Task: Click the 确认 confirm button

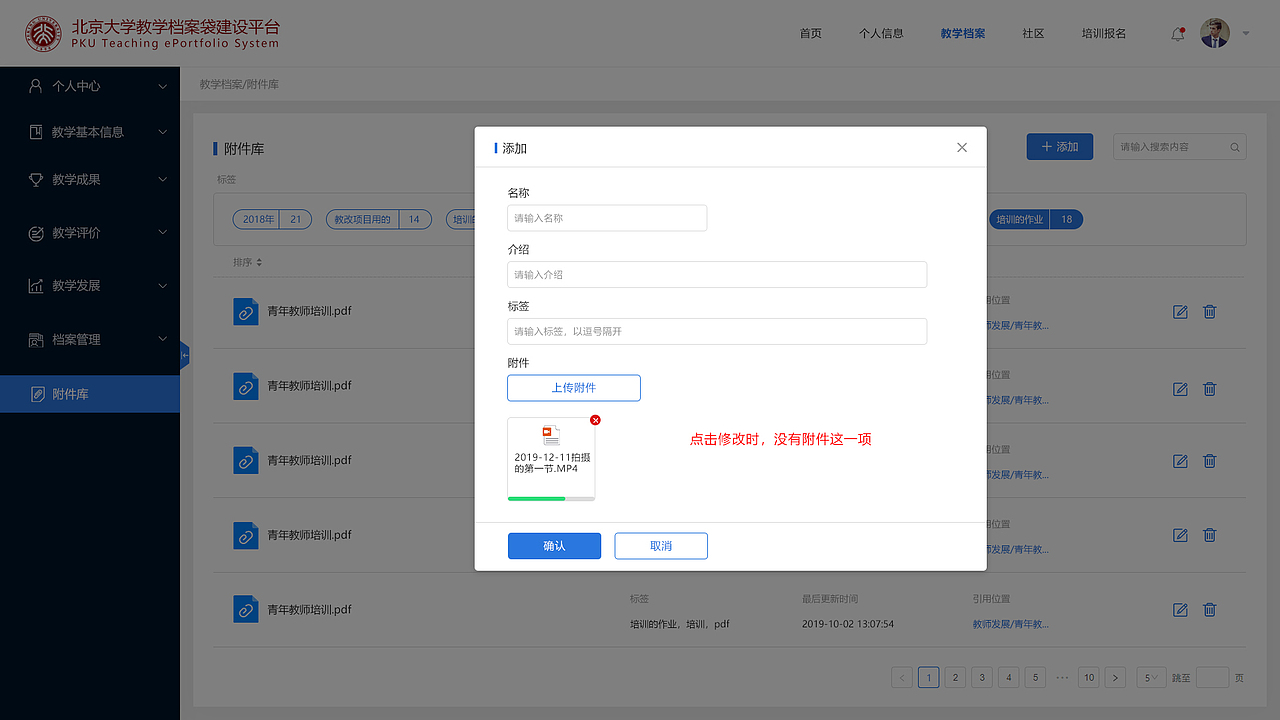Action: point(554,545)
